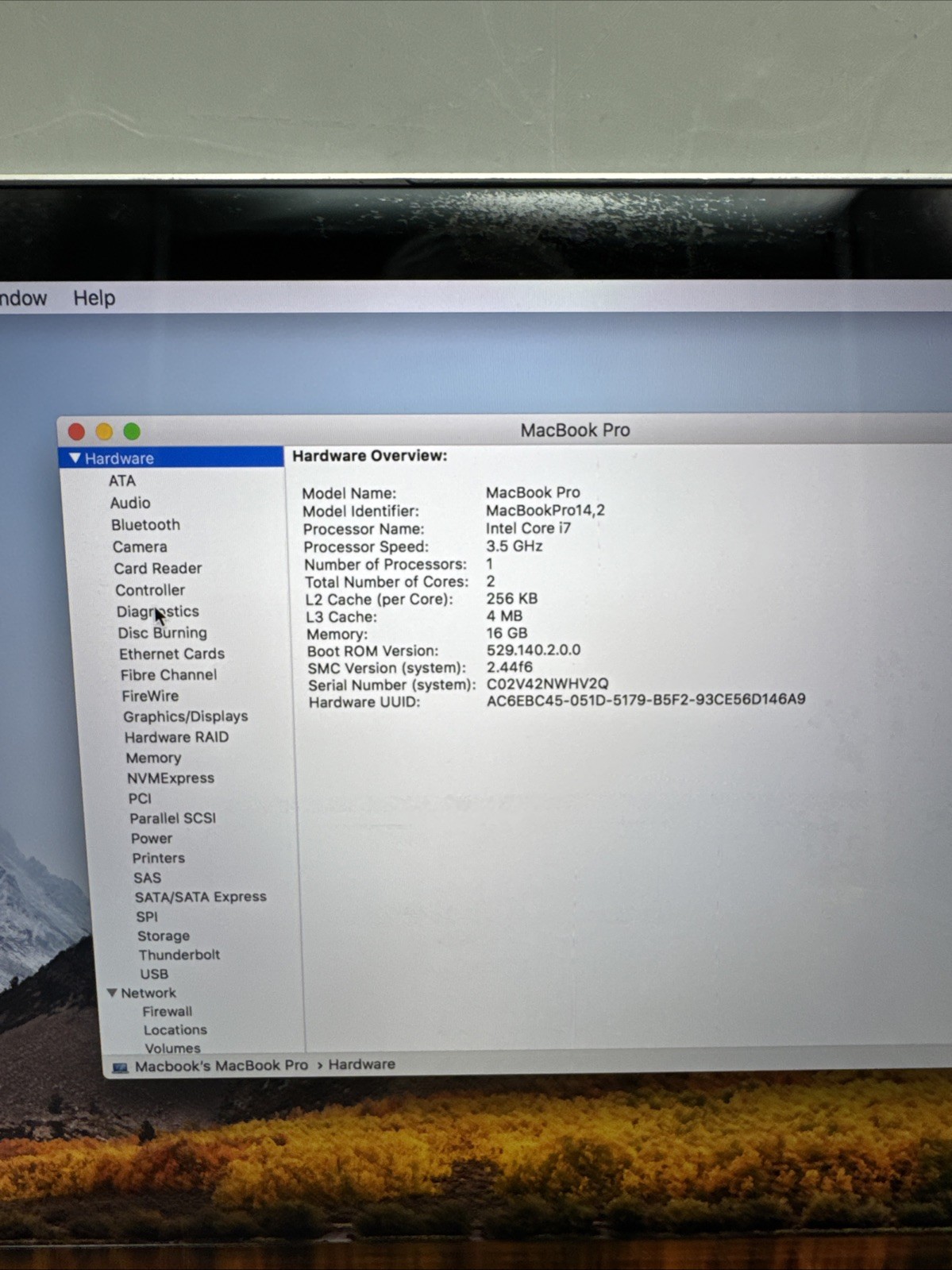Image resolution: width=952 pixels, height=1270 pixels.
Task: Select PCI in the sidebar
Action: point(140,798)
